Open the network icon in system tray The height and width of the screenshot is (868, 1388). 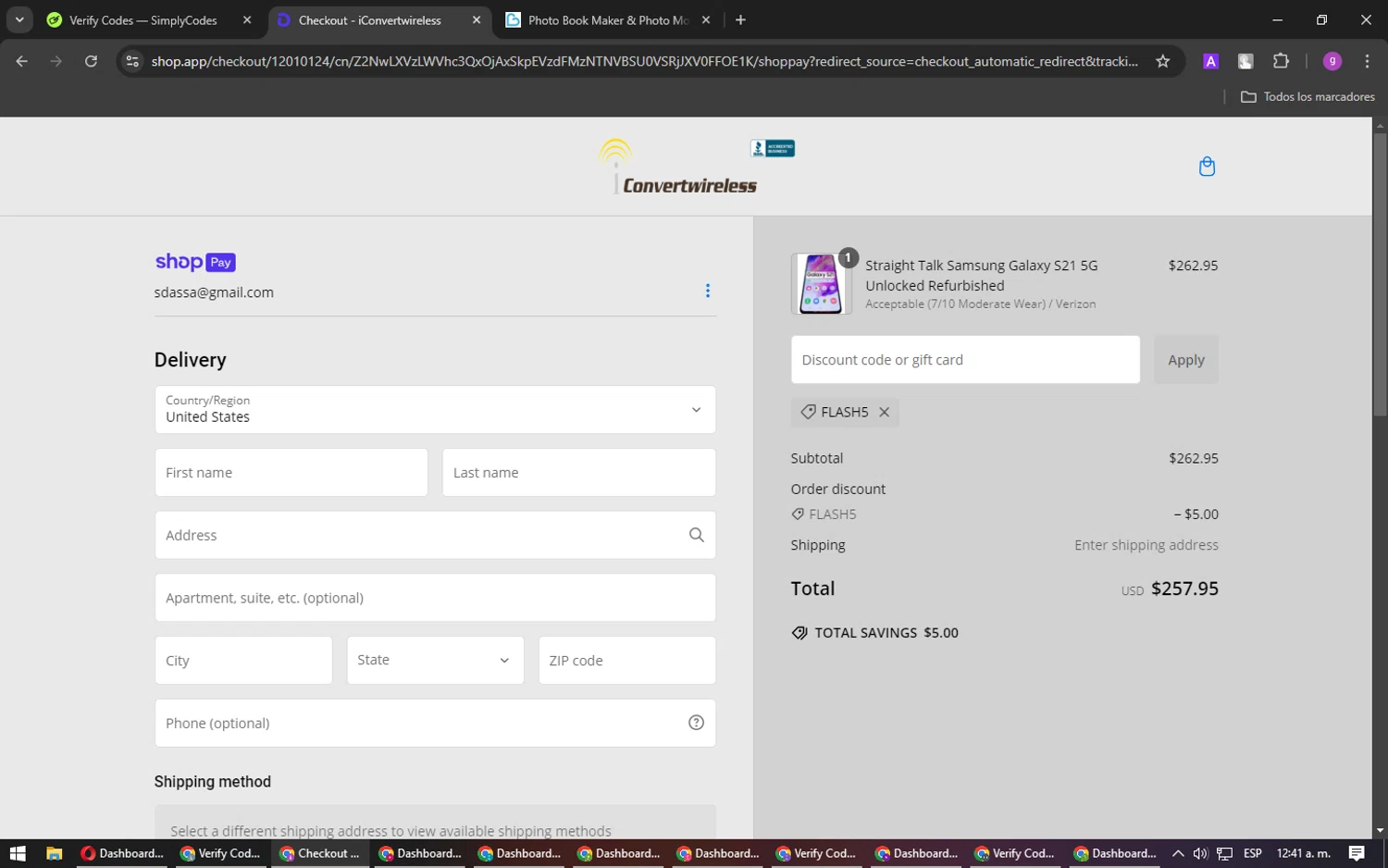pos(1224,853)
